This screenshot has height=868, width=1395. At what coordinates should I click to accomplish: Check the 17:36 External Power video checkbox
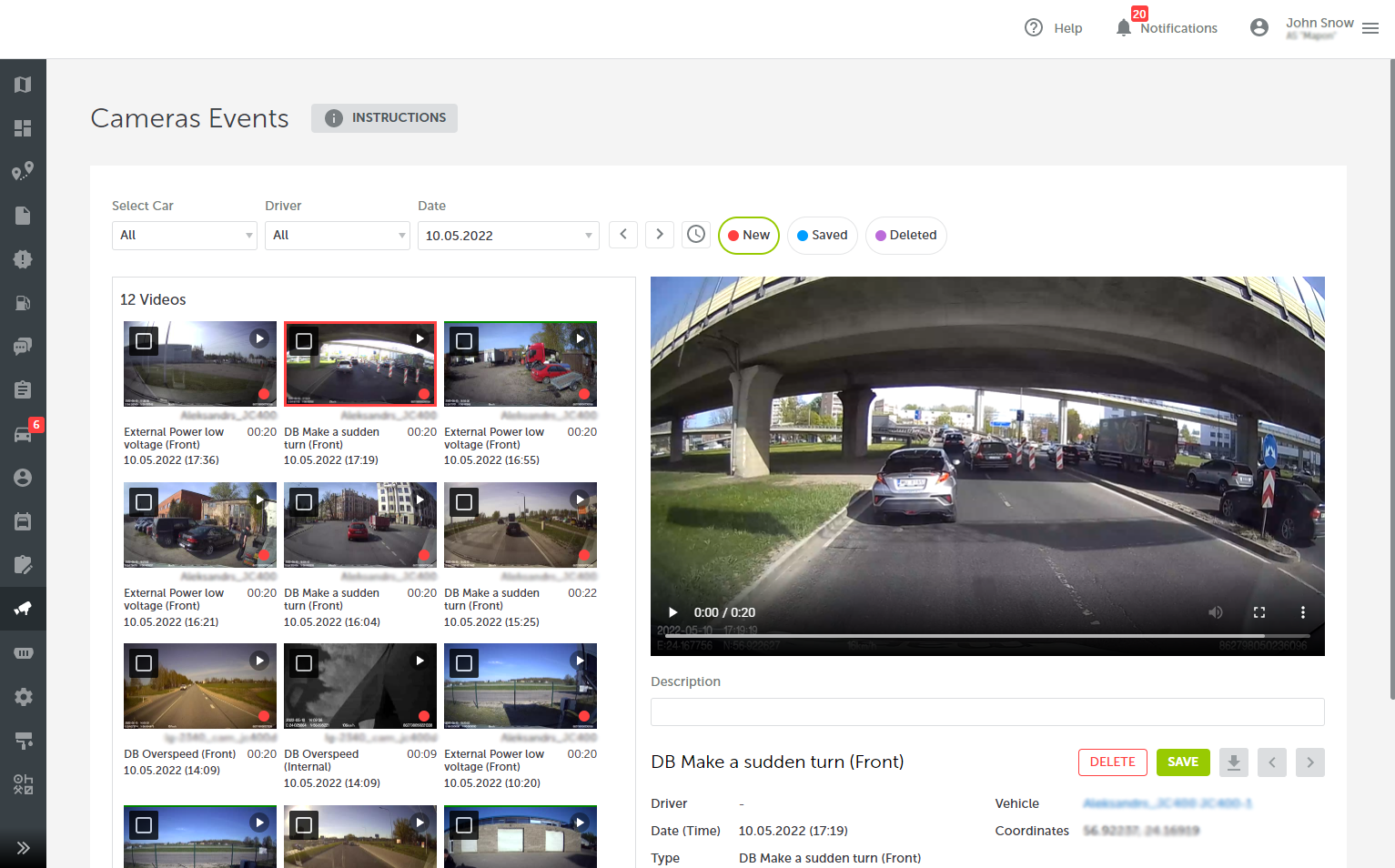coord(144,341)
